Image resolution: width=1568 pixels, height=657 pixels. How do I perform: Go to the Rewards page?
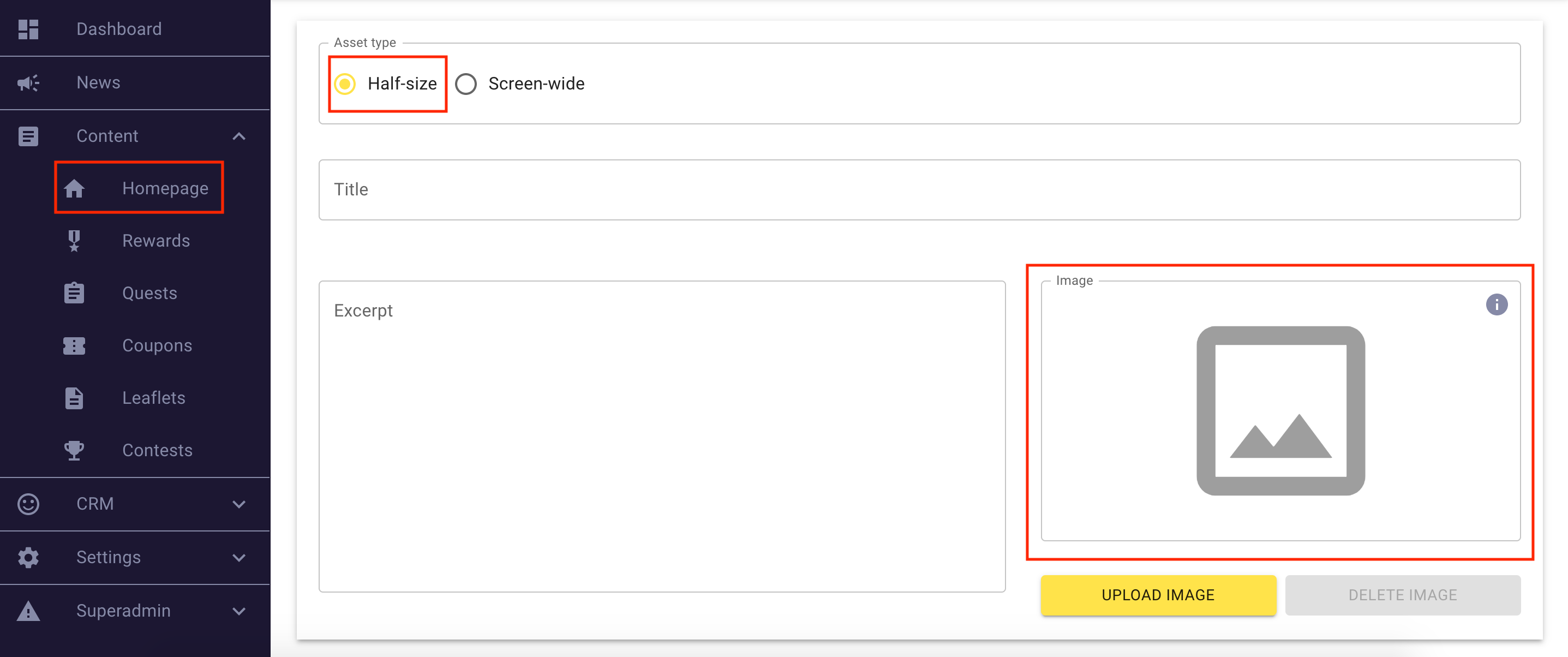156,241
